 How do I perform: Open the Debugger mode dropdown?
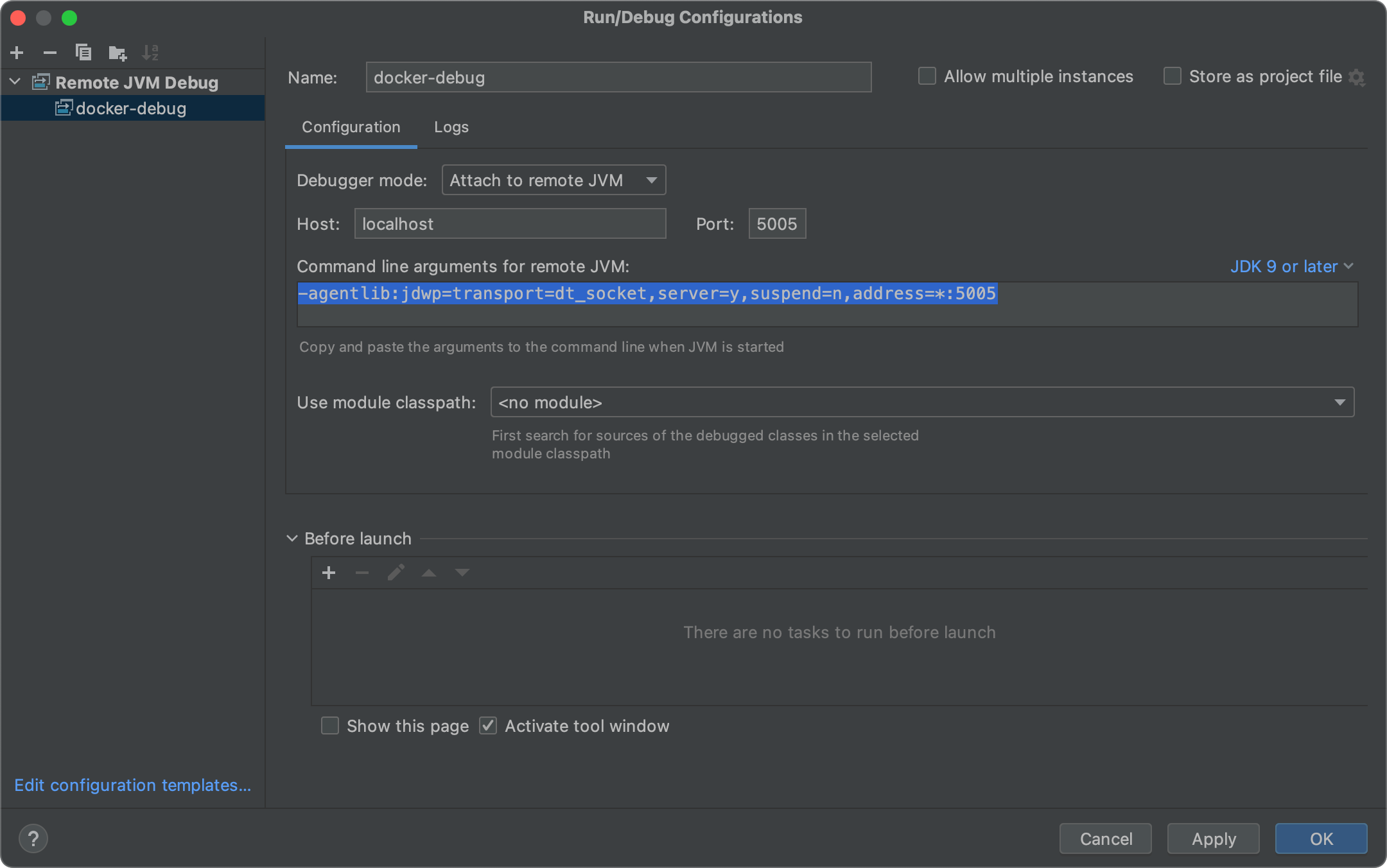(x=554, y=180)
